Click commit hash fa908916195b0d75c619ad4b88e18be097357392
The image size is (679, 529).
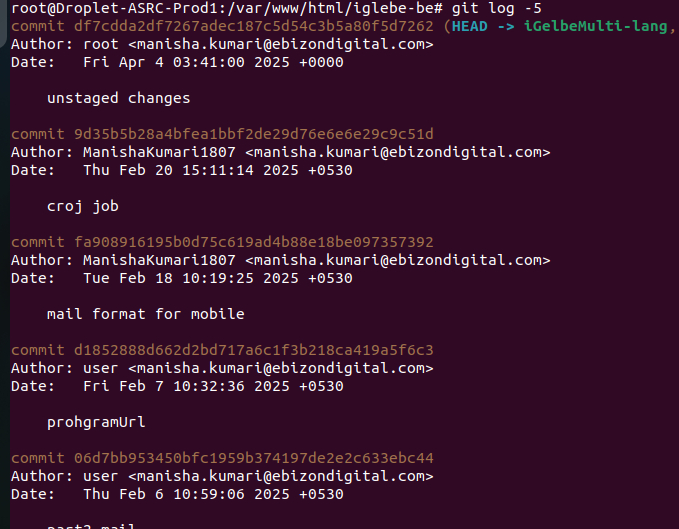(x=254, y=242)
